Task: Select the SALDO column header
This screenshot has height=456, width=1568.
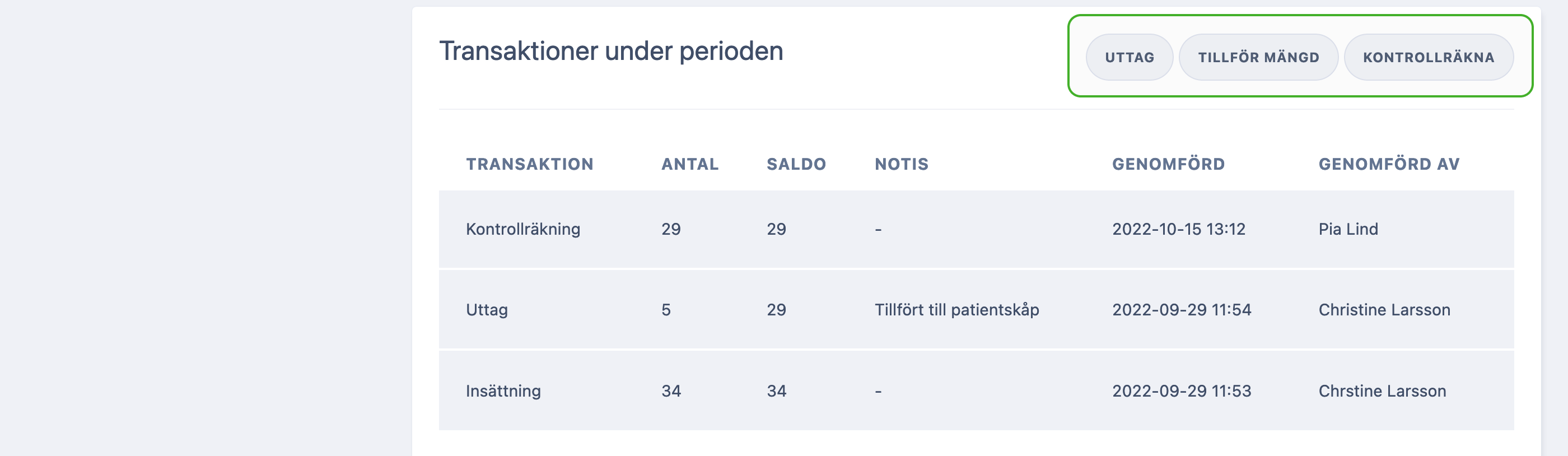Action: (x=796, y=164)
